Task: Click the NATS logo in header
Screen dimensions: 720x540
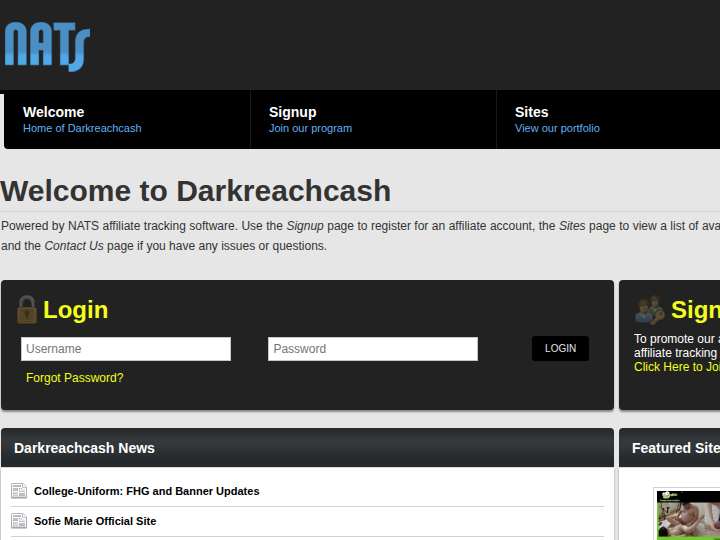Action: point(46,46)
